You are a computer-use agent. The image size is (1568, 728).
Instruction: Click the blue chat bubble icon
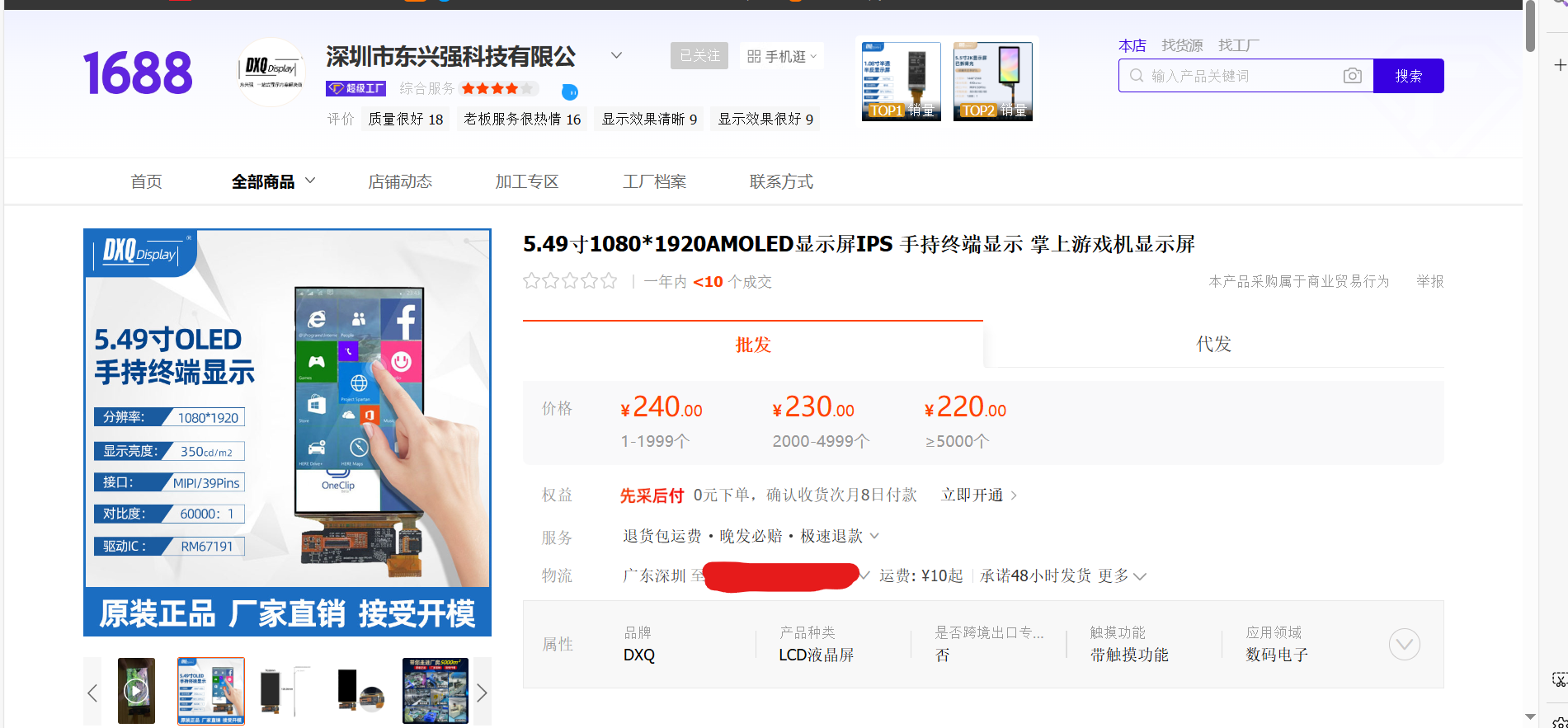[x=570, y=92]
